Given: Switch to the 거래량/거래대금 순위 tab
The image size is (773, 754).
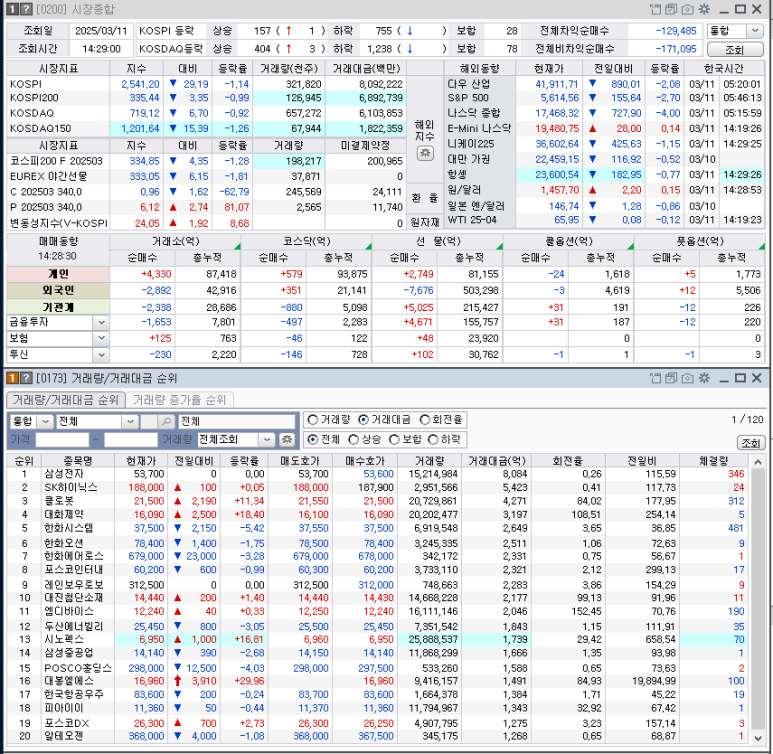Looking at the screenshot, I should (x=66, y=399).
